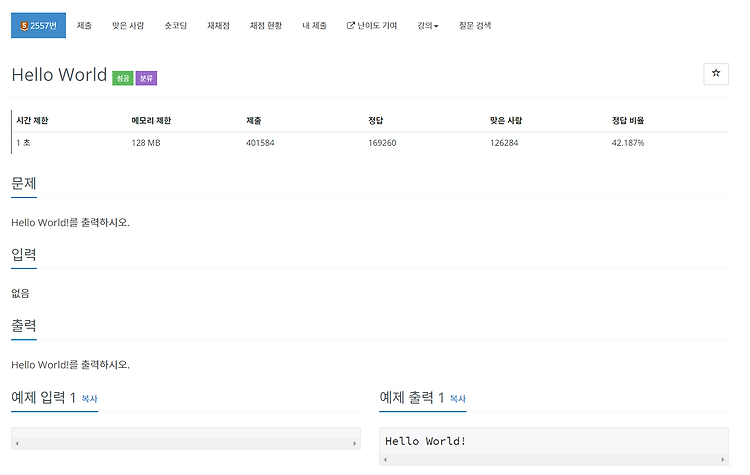750x475 pixels.
Task: Open the 맞은 사람 navigation tab
Action: [128, 25]
